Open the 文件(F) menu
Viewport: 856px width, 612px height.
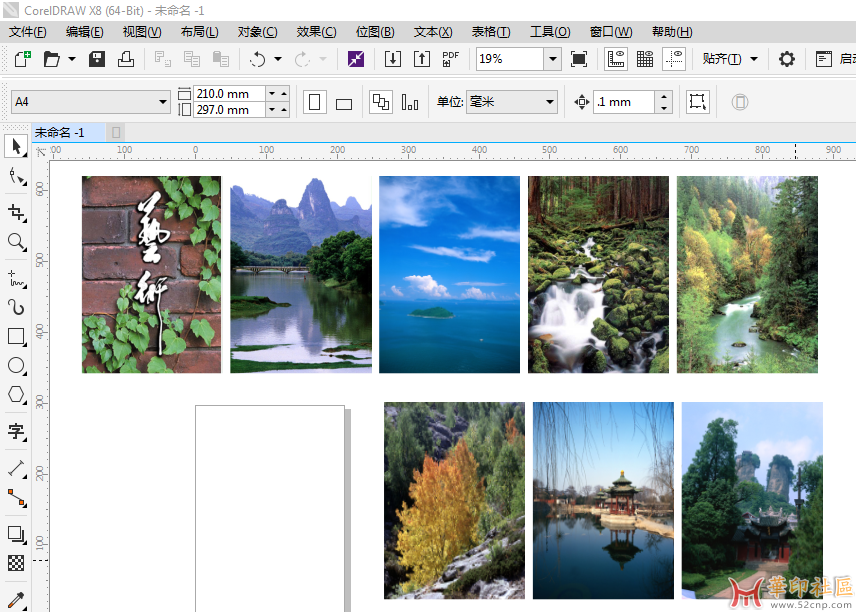(28, 32)
